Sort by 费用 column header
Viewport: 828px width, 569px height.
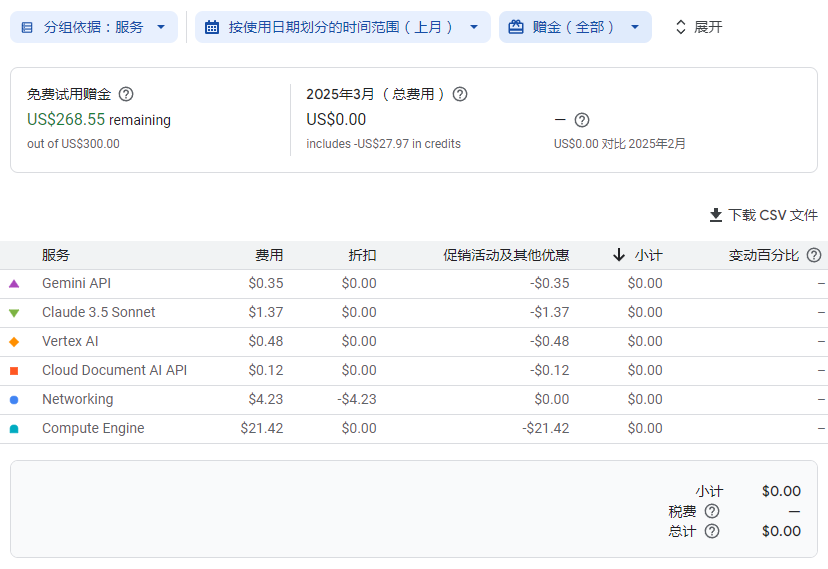[x=269, y=255]
